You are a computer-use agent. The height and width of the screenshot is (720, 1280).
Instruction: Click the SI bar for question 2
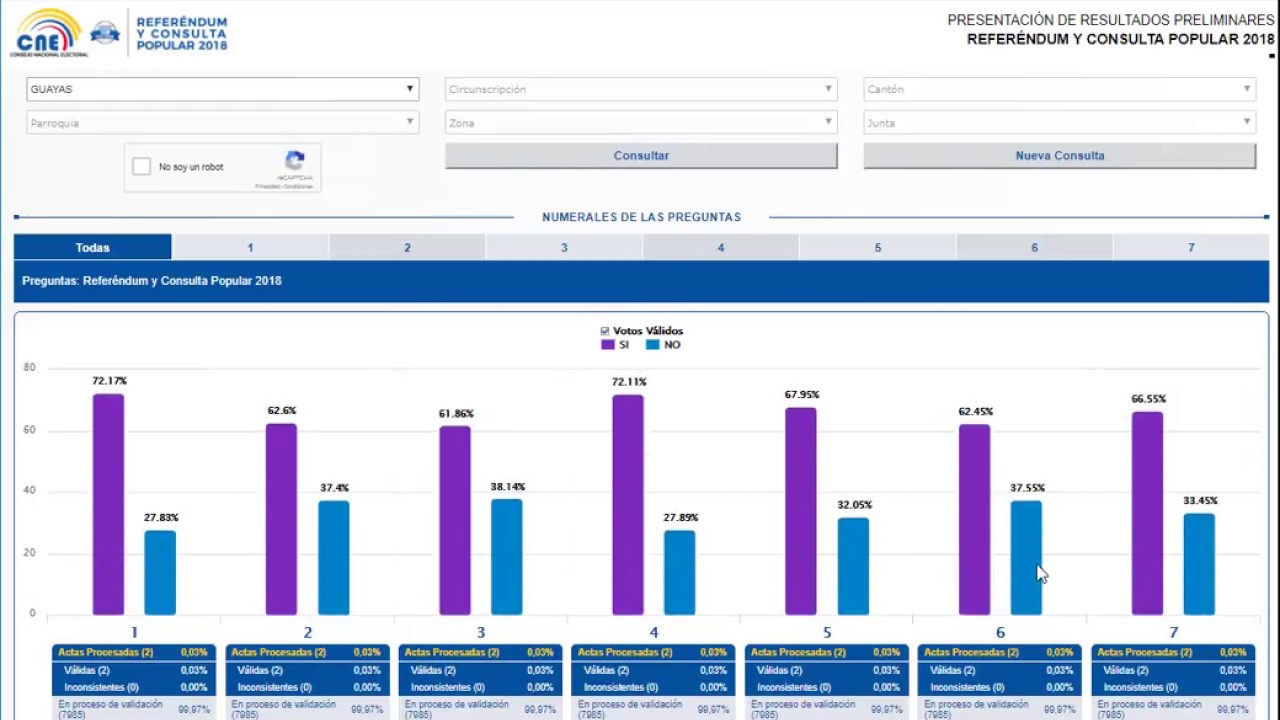coord(282,519)
